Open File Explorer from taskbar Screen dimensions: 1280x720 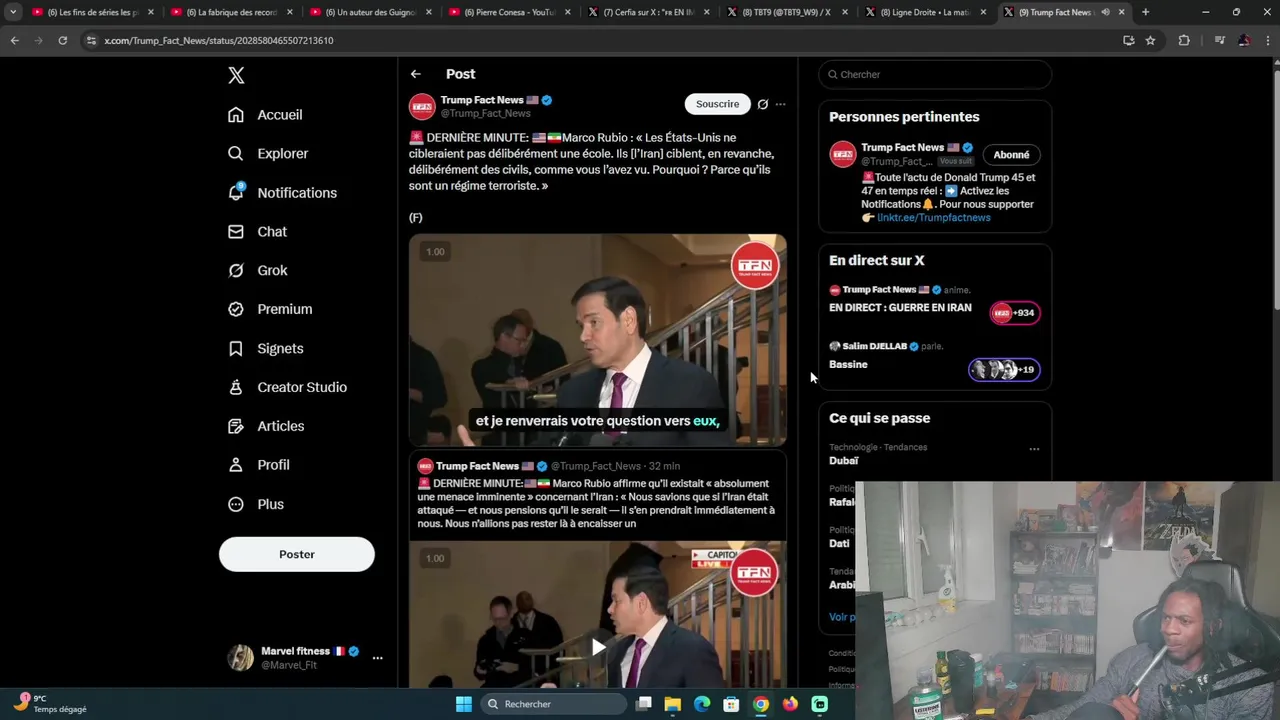(x=673, y=704)
